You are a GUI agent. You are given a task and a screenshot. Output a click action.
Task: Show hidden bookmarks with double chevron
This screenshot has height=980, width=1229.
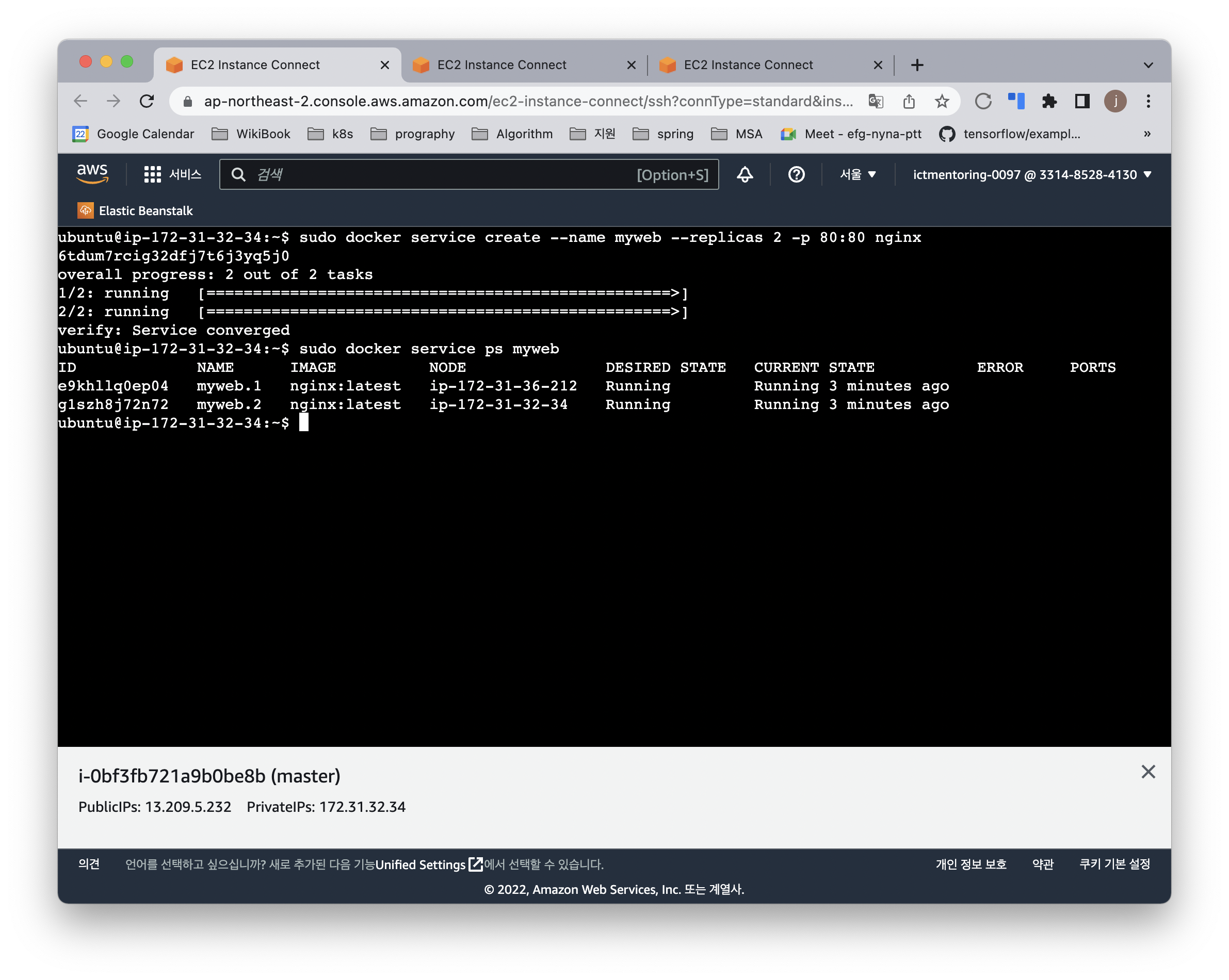coord(1147,134)
